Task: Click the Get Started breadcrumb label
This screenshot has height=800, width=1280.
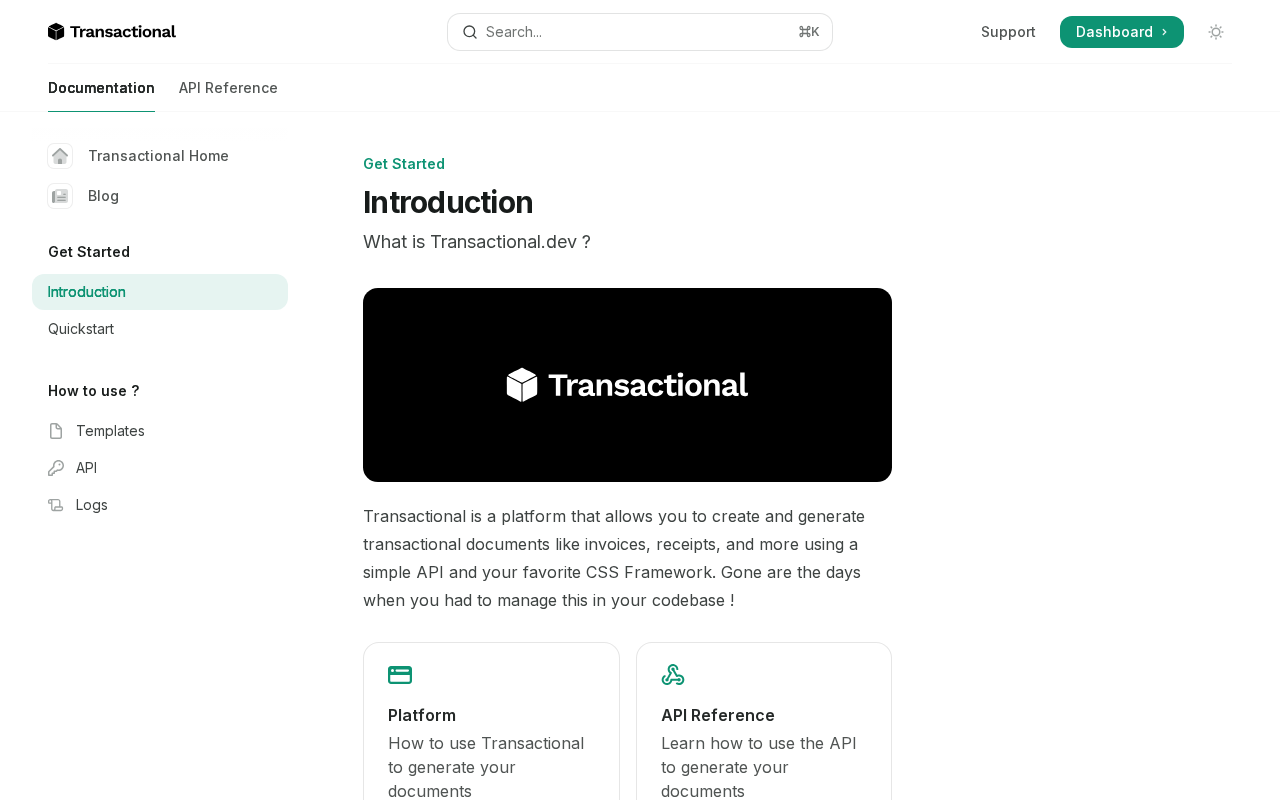Action: [x=404, y=164]
